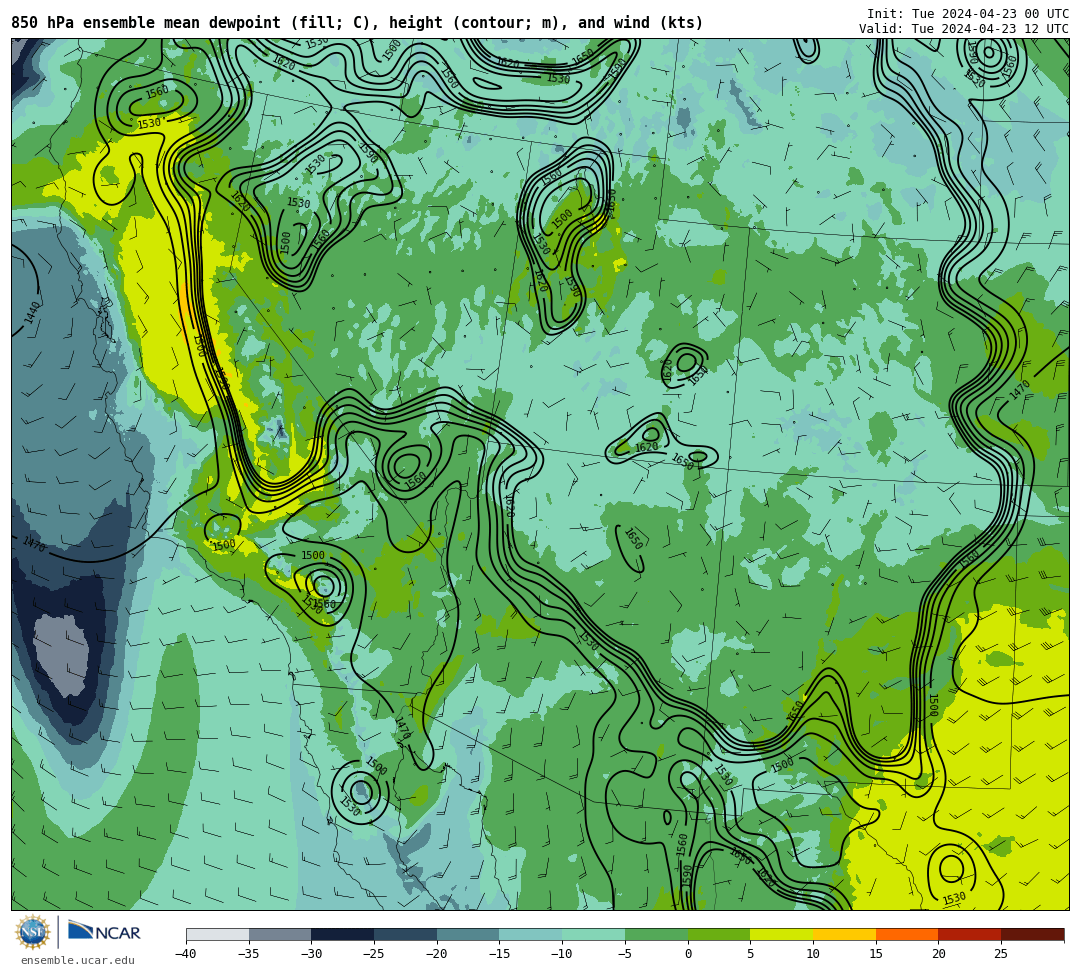
Task: Pick the amber 10 to 15 swatch
Action: [844, 934]
